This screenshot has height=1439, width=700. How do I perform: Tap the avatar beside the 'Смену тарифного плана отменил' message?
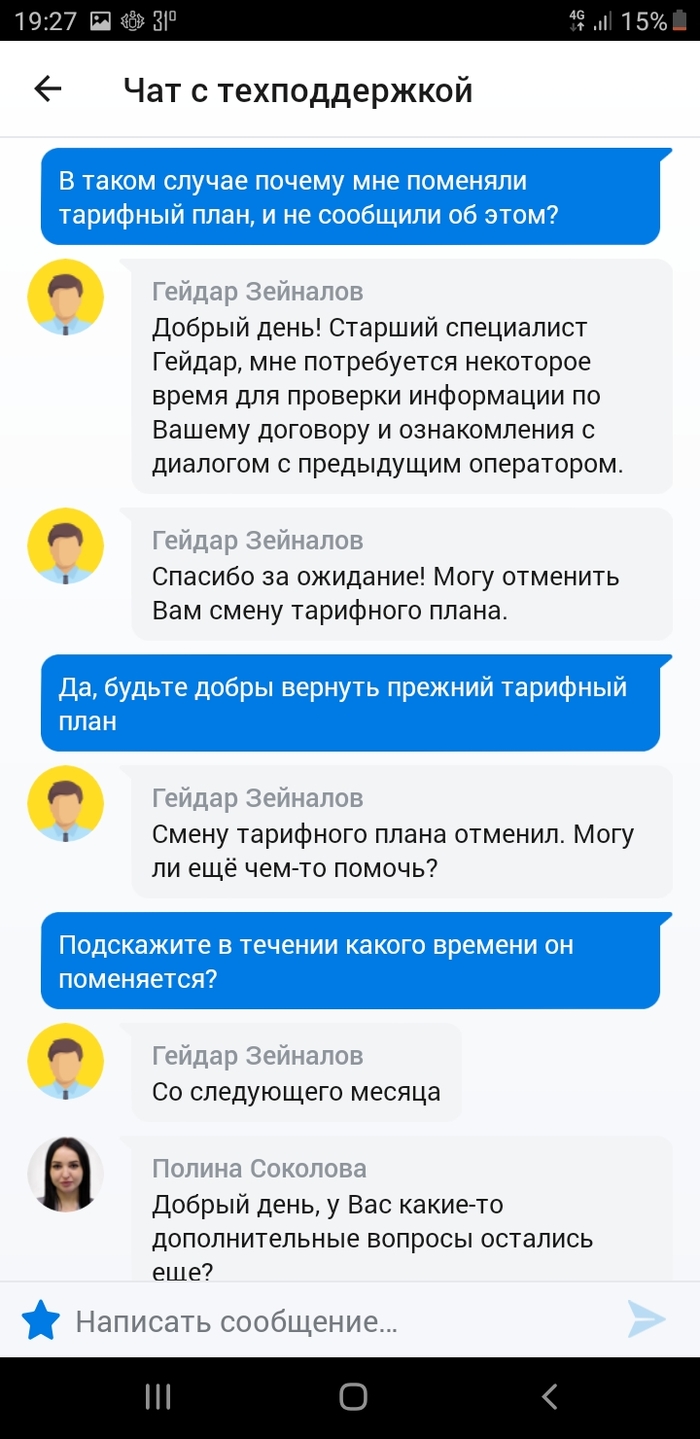(65, 803)
